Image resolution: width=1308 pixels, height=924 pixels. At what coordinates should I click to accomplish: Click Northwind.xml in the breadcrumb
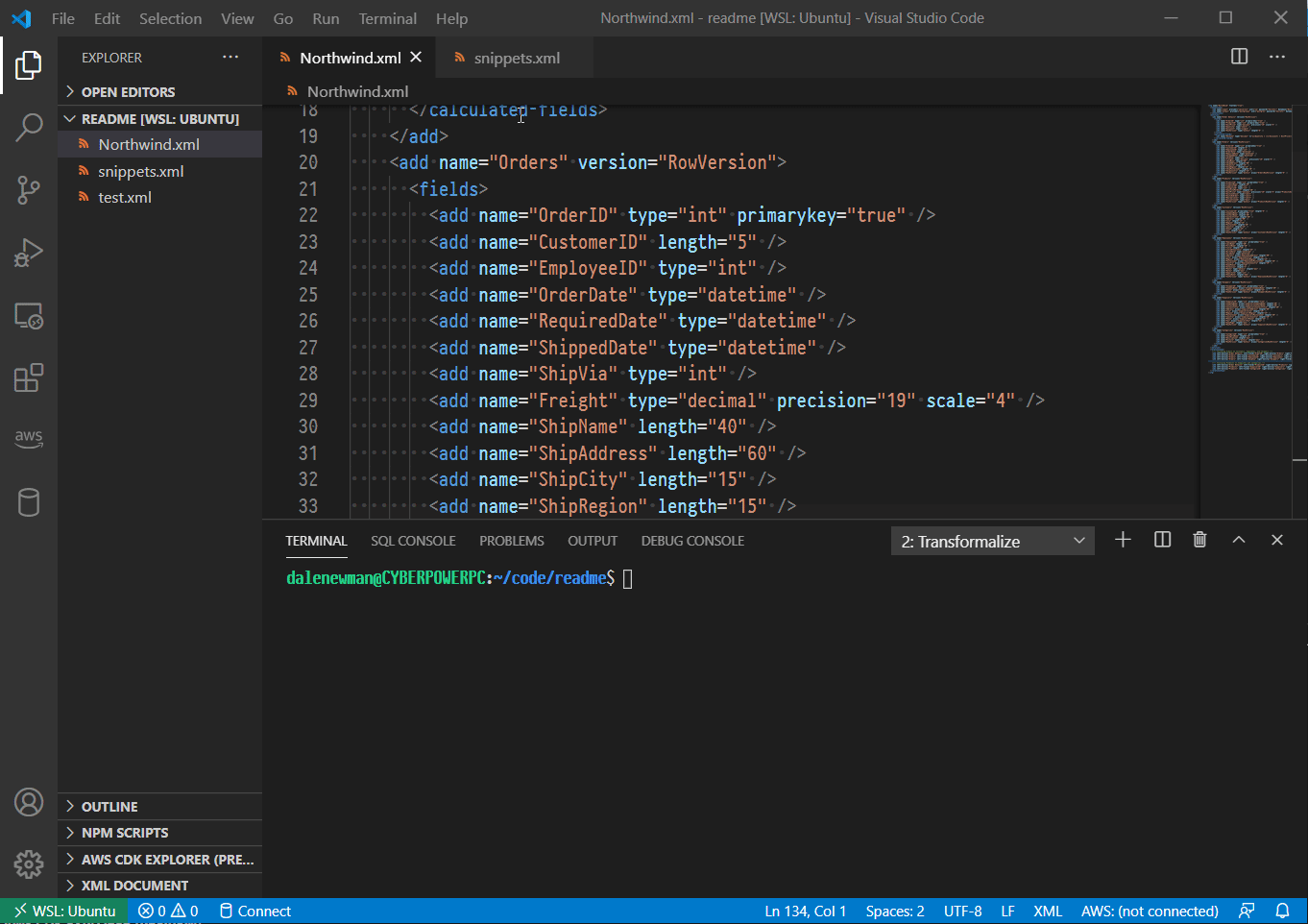click(x=357, y=91)
